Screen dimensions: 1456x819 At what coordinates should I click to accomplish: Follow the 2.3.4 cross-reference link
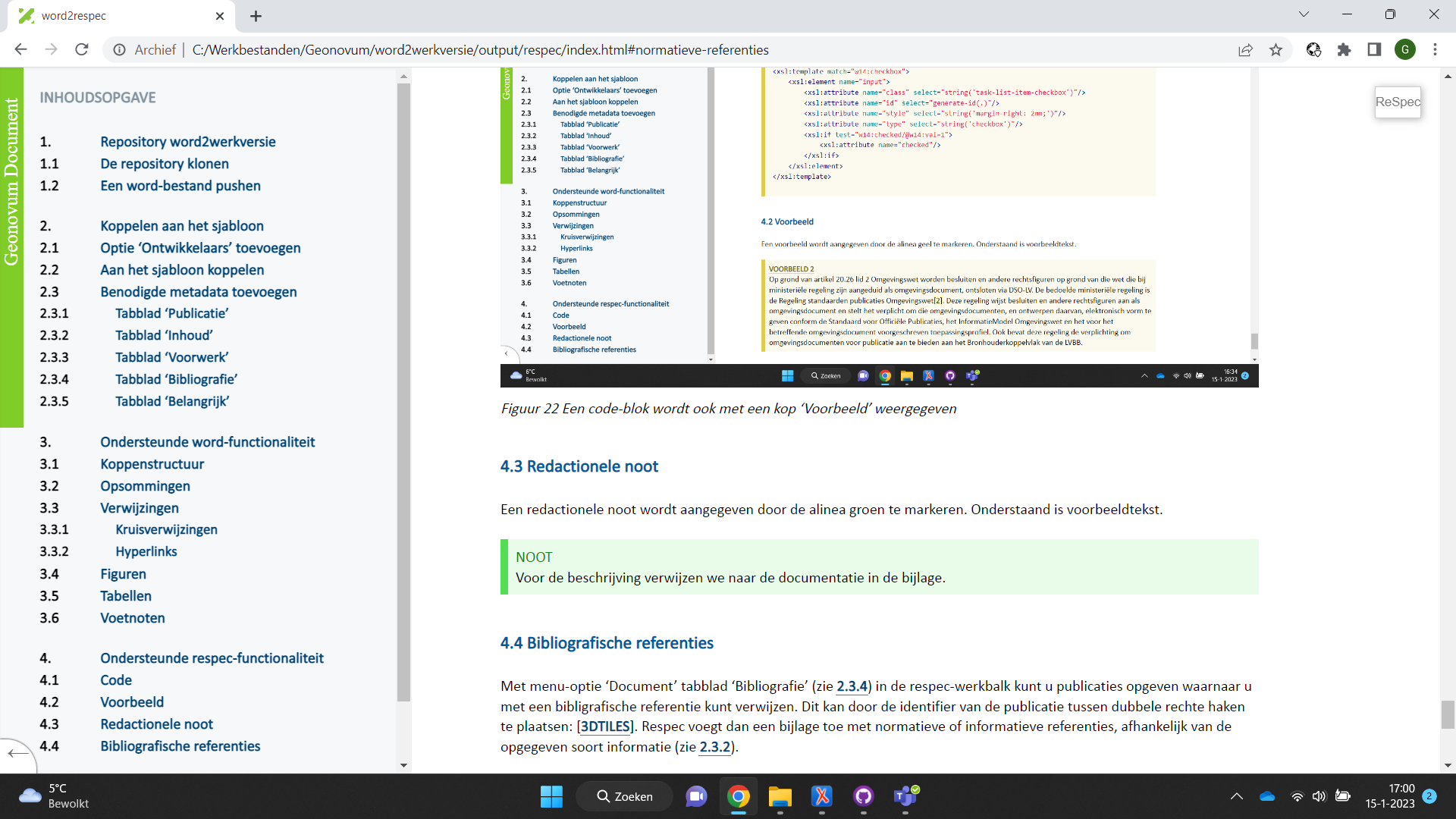(852, 686)
